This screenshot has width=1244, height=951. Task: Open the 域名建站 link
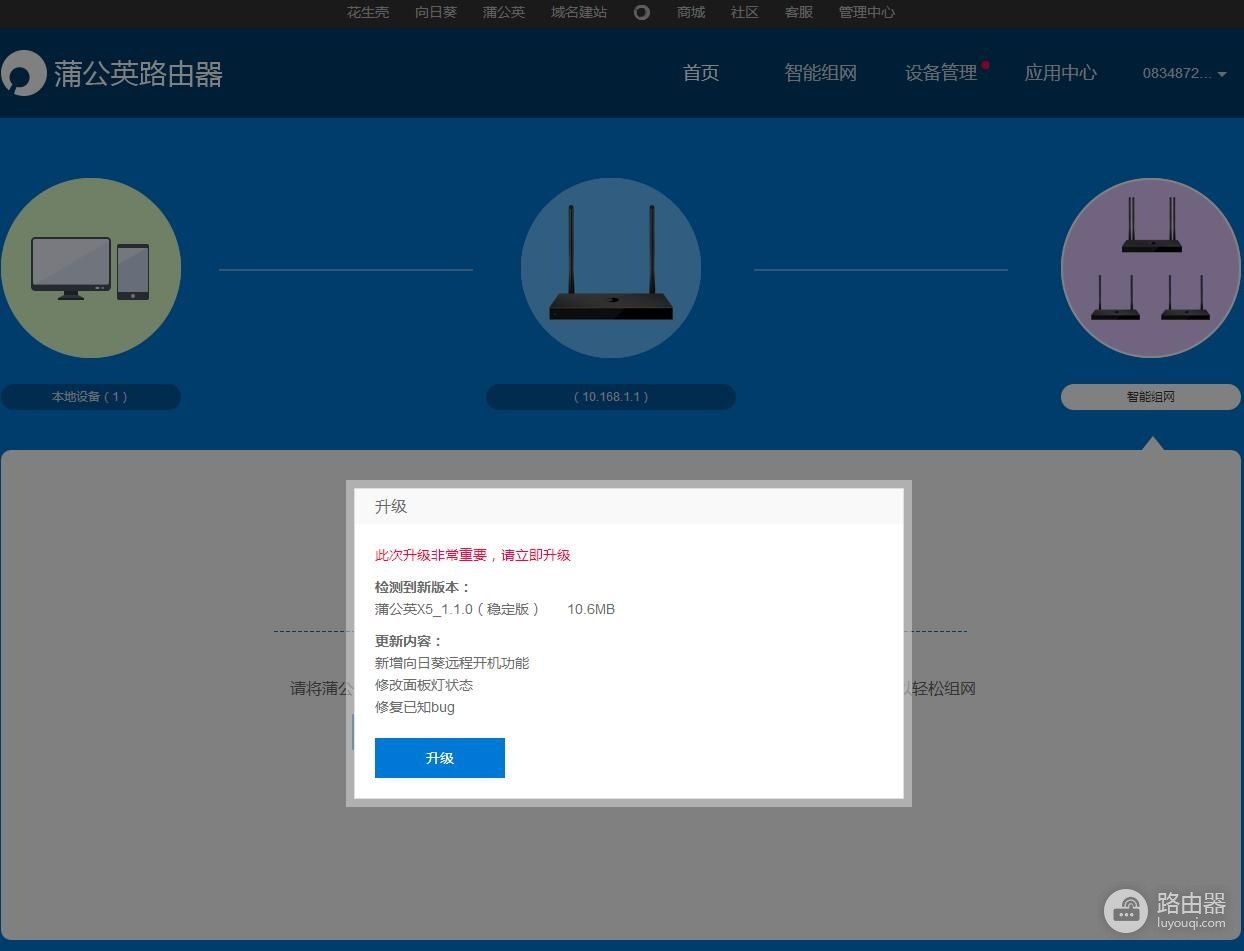click(x=579, y=12)
